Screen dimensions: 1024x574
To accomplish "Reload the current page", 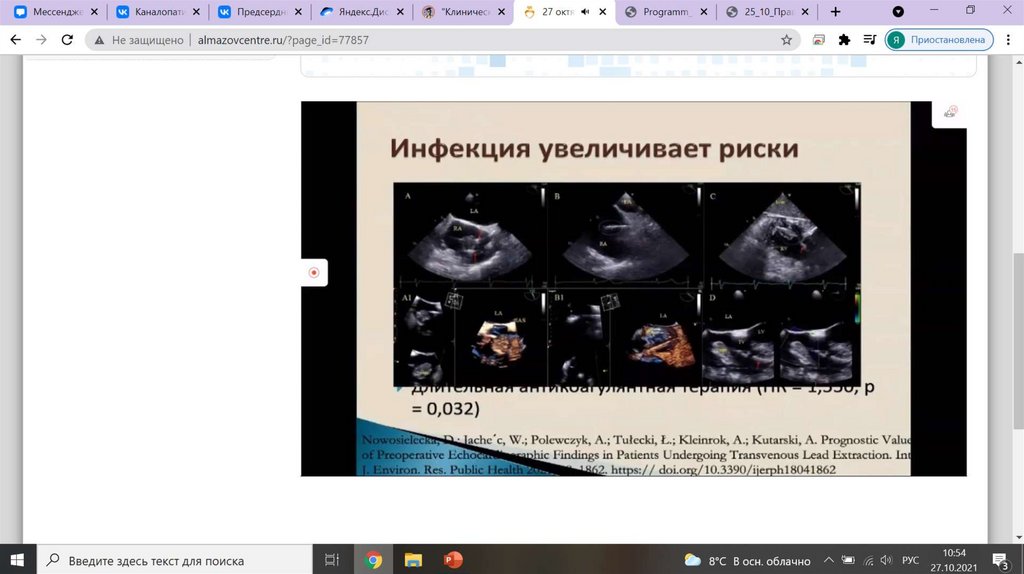I will click(67, 40).
